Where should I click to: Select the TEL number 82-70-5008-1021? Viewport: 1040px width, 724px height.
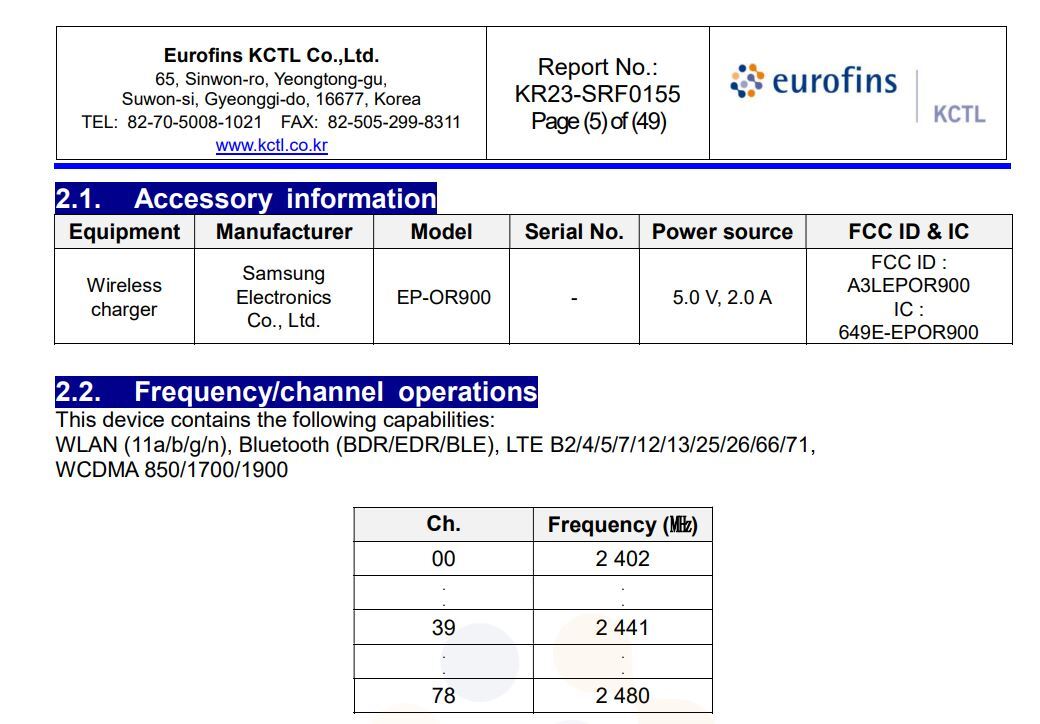(x=194, y=122)
